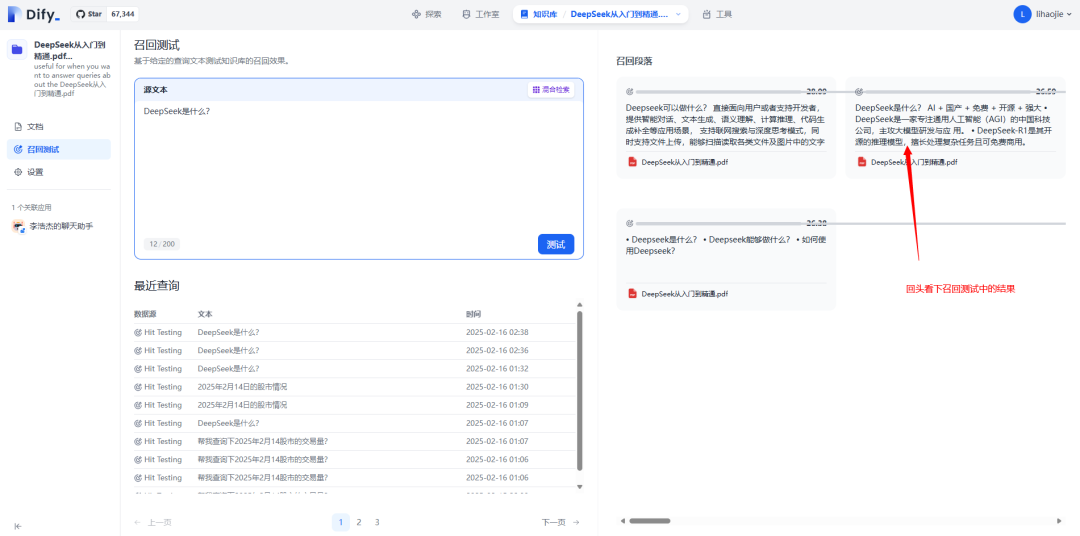The width and height of the screenshot is (1080, 536).
Task: Go to page 1 of recent queries
Action: (340, 522)
